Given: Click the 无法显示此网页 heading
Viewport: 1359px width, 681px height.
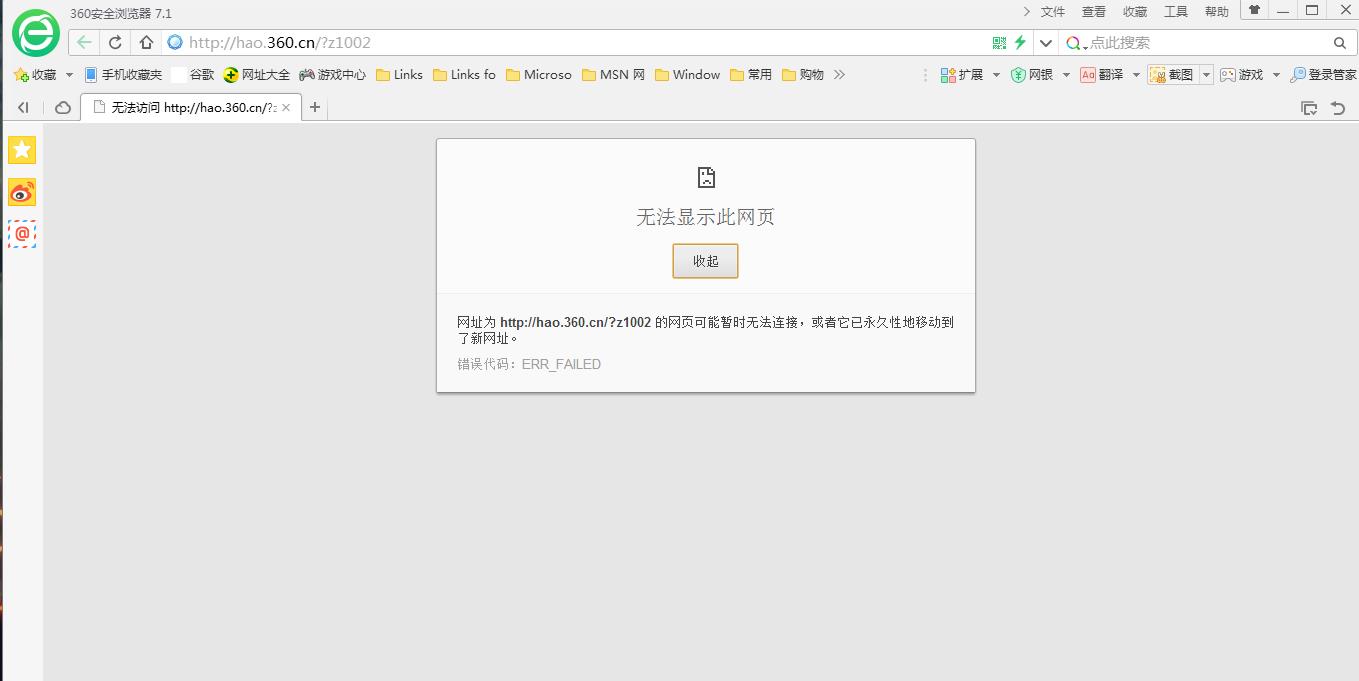Looking at the screenshot, I should click(x=706, y=217).
